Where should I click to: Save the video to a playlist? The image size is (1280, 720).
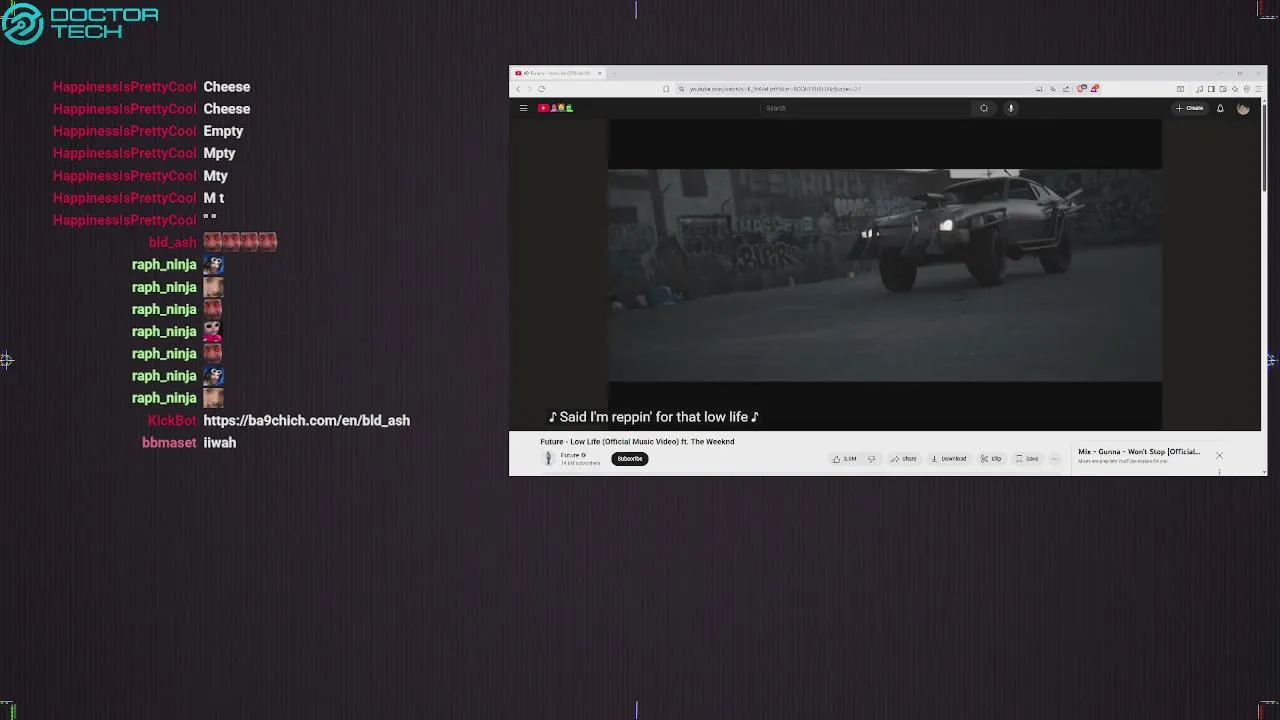click(x=1027, y=459)
